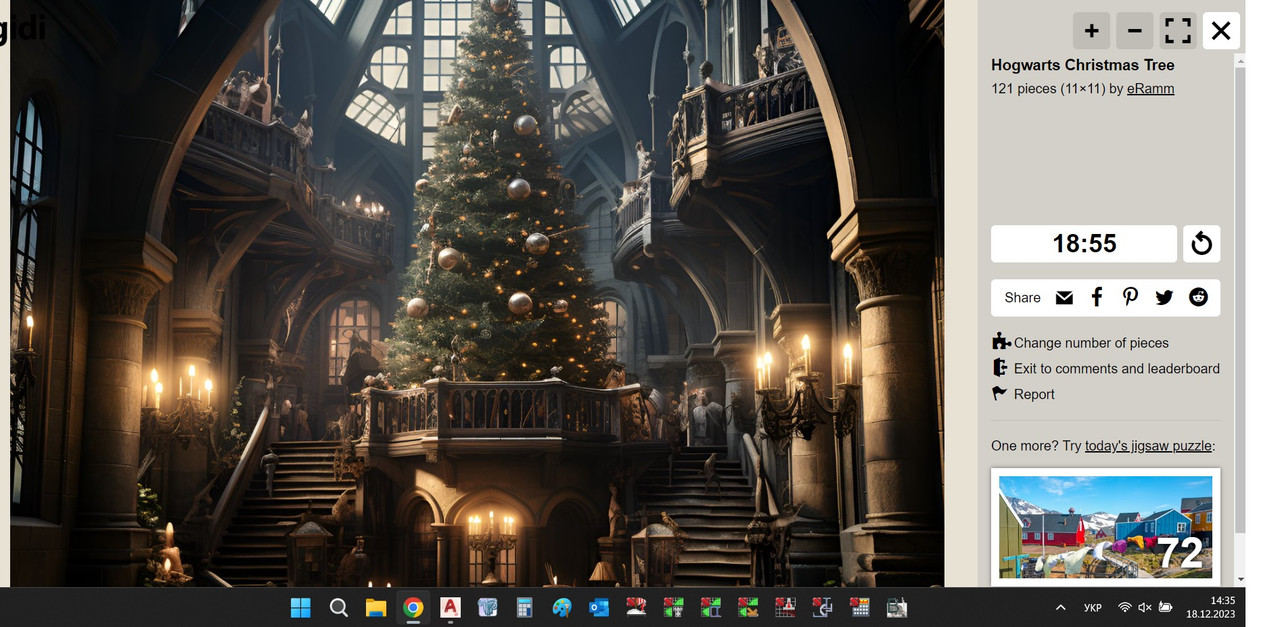Click Change number of pieces
Image resolution: width=1280 pixels, height=627 pixels.
pos(1091,343)
